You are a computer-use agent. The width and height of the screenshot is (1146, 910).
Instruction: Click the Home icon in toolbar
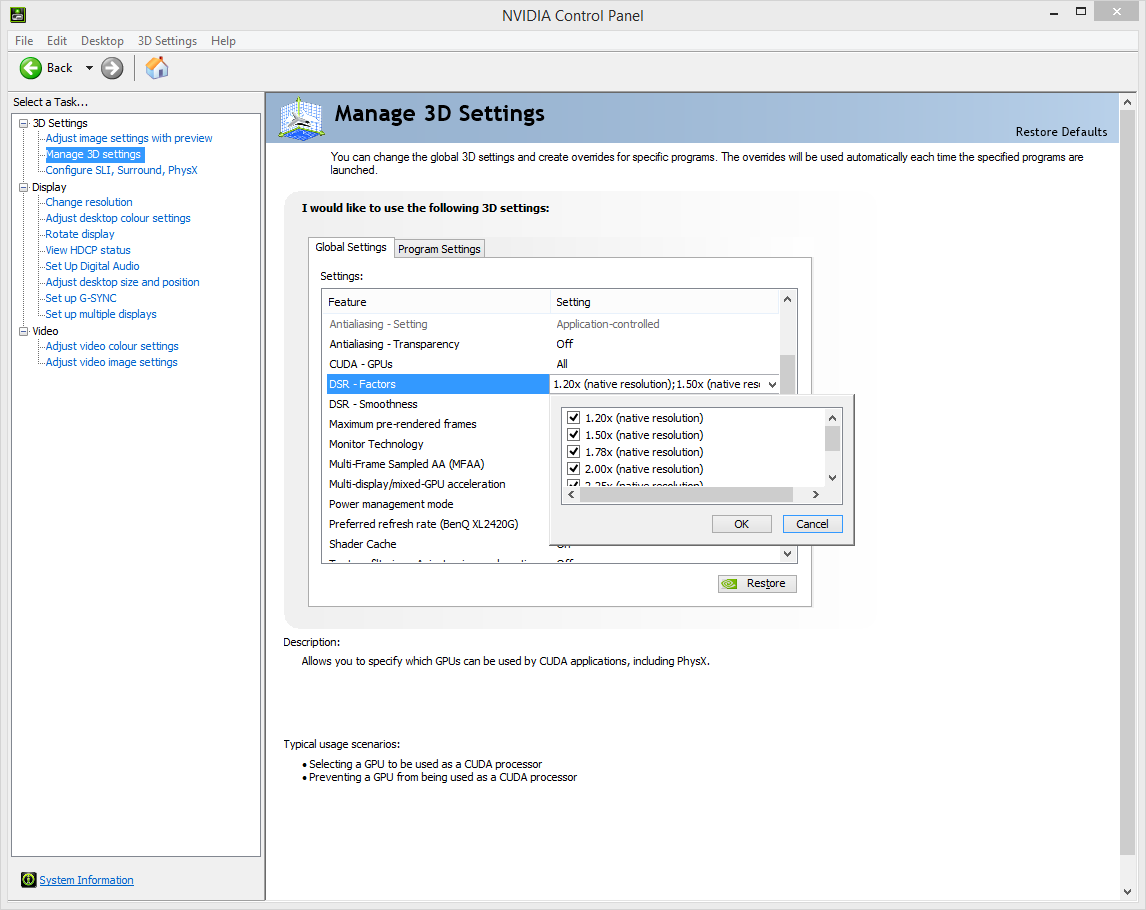[157, 68]
